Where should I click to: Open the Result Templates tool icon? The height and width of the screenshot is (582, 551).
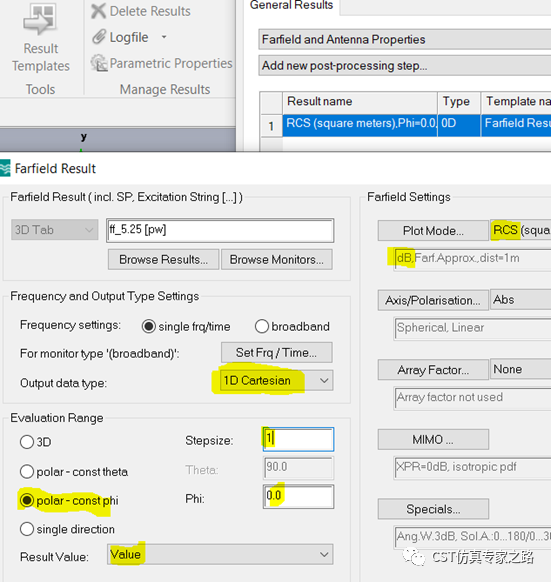pyautogui.click(x=40, y=19)
